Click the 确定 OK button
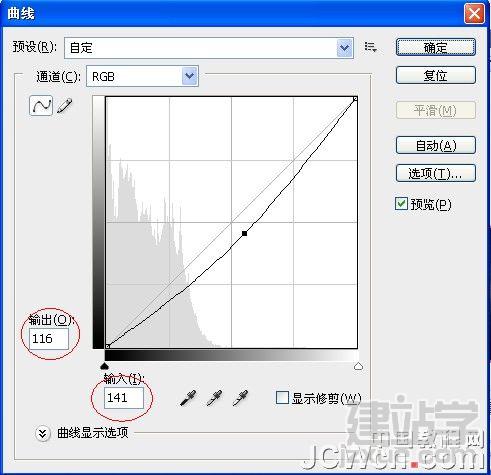 (436, 47)
